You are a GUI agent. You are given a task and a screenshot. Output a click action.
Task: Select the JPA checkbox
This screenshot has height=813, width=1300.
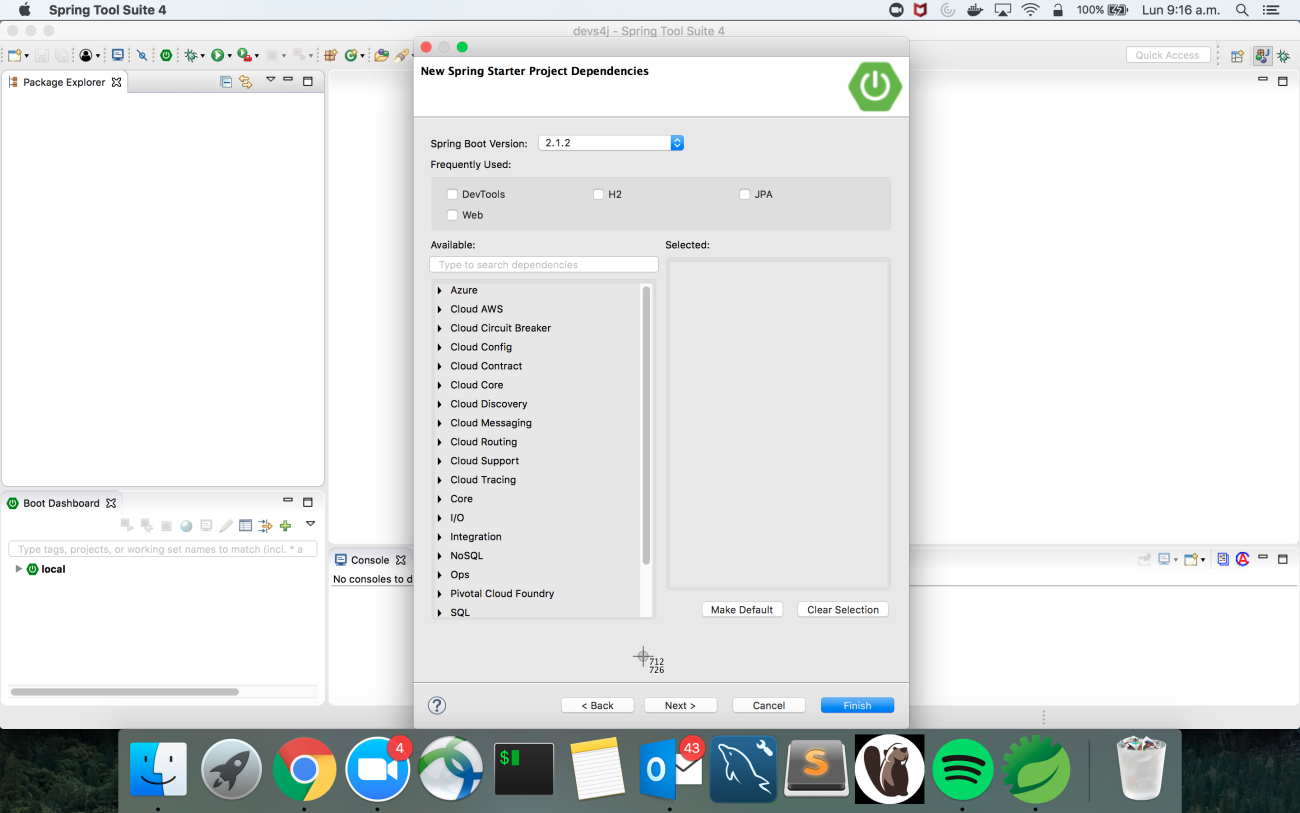(x=744, y=194)
